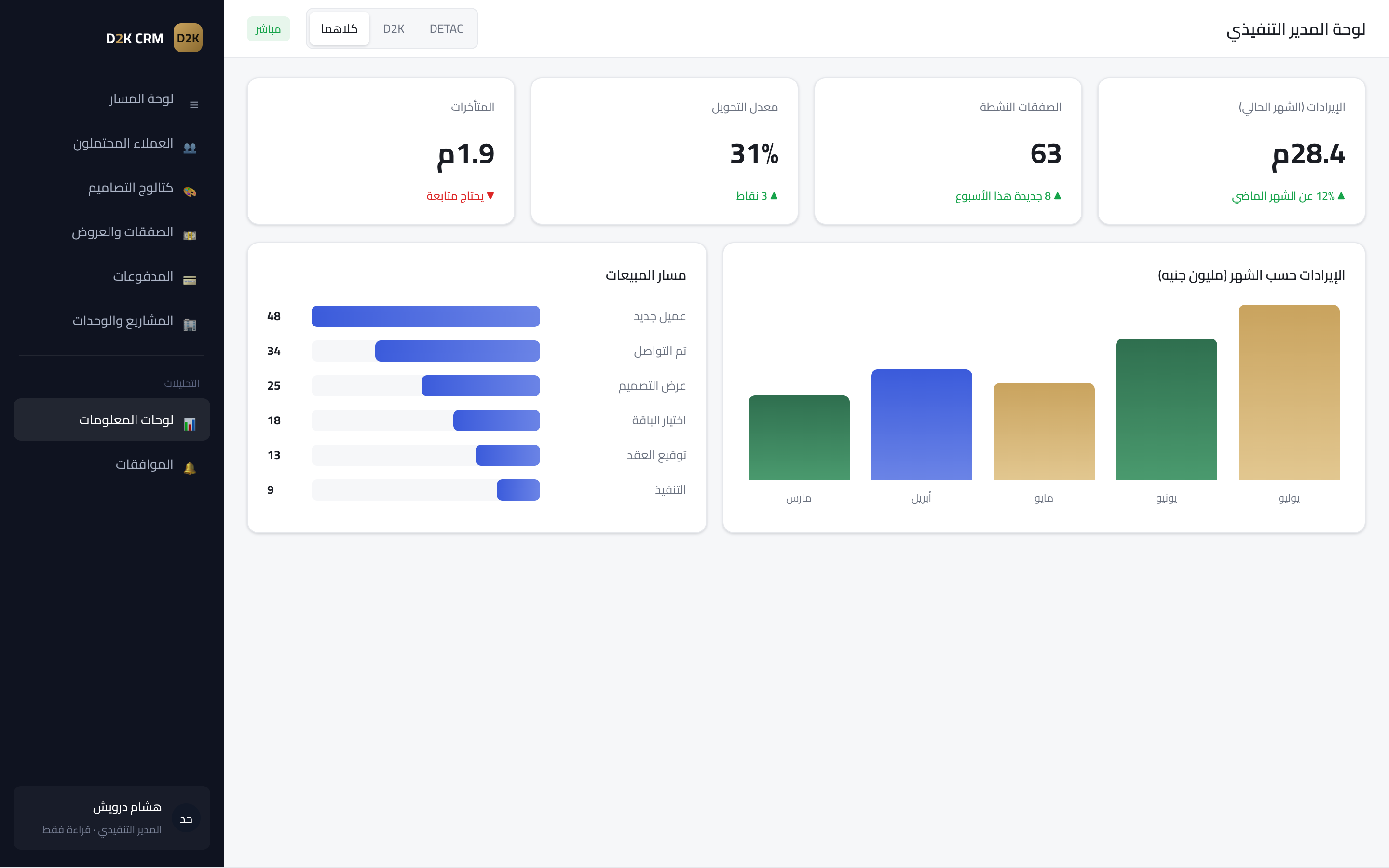The width and height of the screenshot is (1389, 868).
Task: Click the people icon for العملاء المحتملون
Action: [190, 148]
